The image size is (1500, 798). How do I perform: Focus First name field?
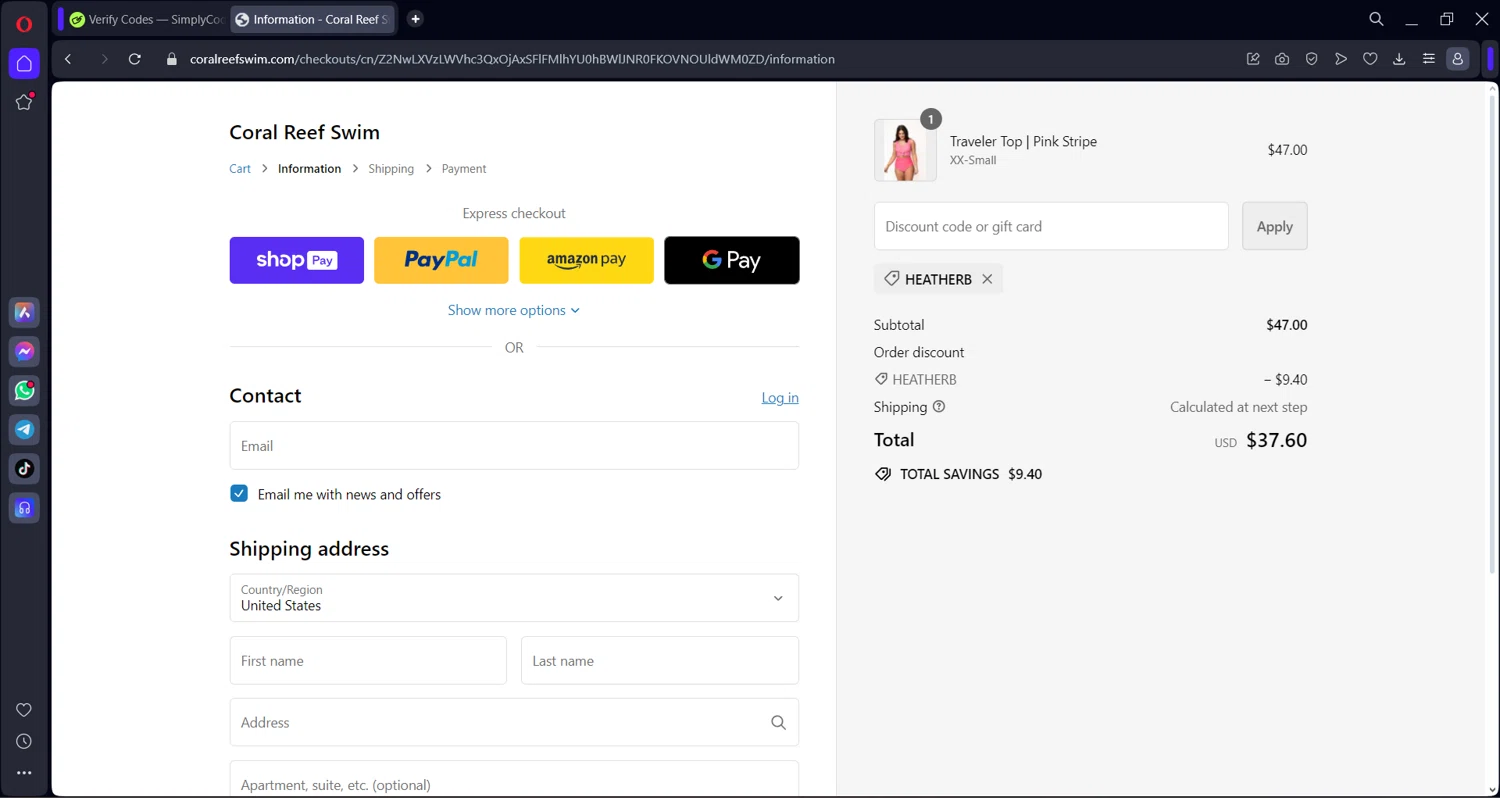368,661
